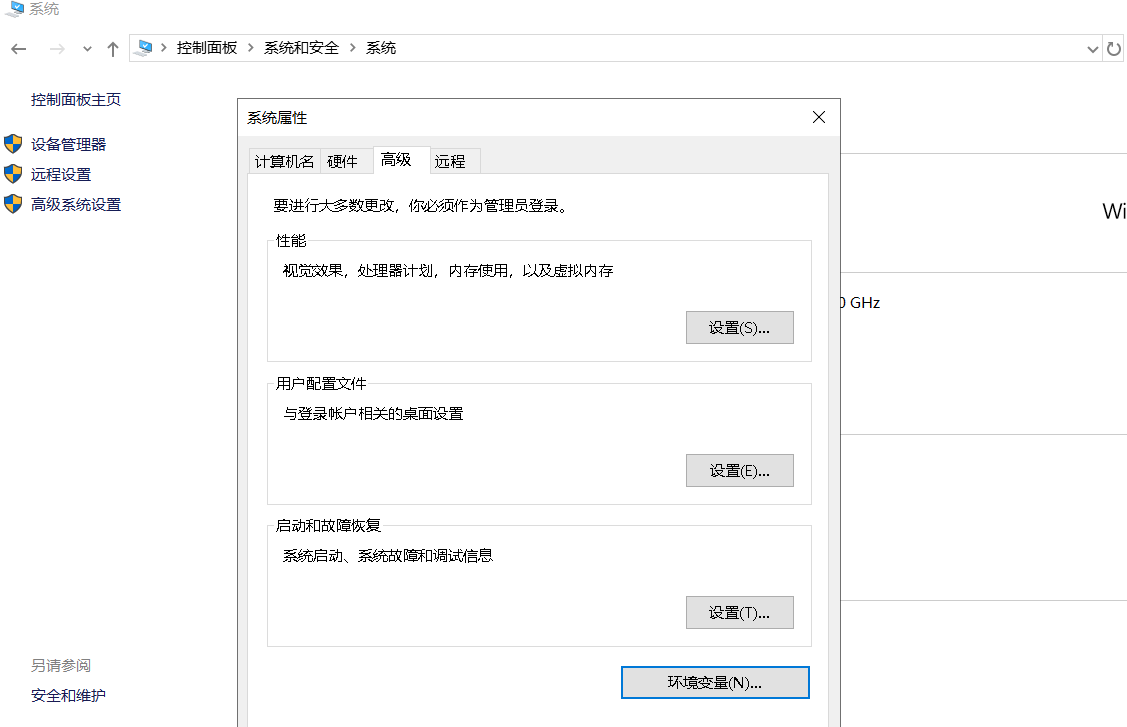Viewport: 1127px width, 727px height.
Task: Open 性能 settings via 设置(S)
Action: [x=739, y=327]
